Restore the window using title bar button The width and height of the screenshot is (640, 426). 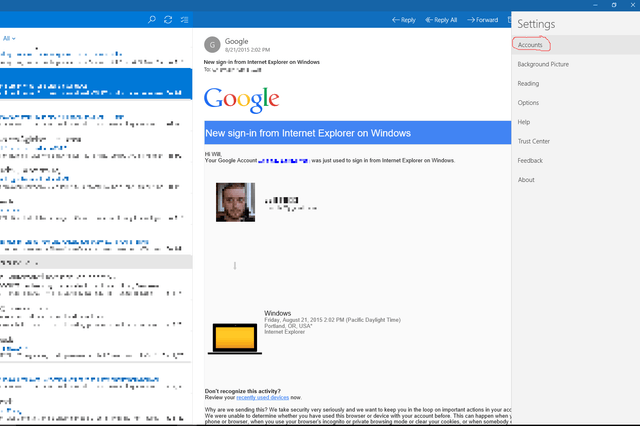tap(614, 5)
